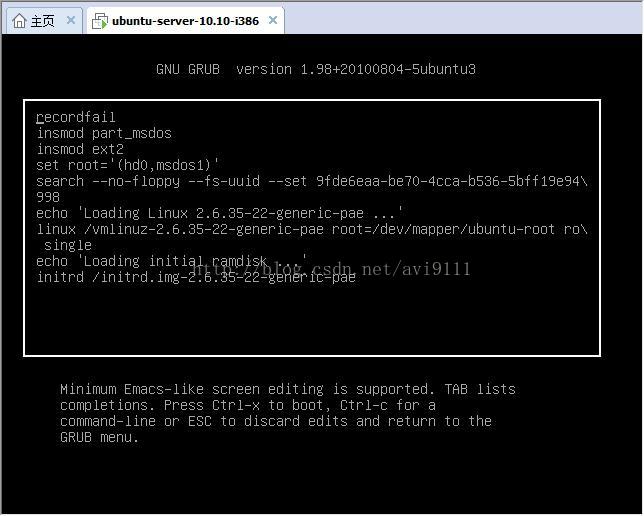
Task: Click the '998' continuation line
Action: pos(48,197)
